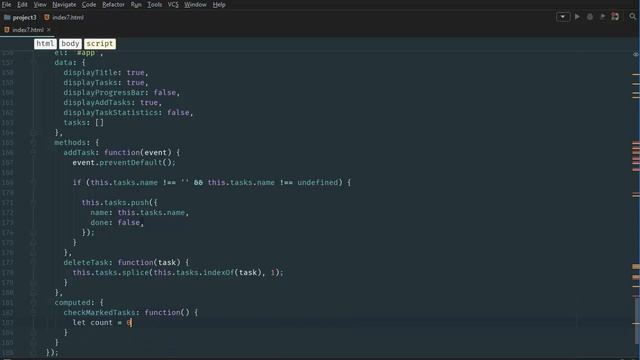The width and height of the screenshot is (640, 360).
Task: Click the 'data' keyword
Action: (63, 62)
